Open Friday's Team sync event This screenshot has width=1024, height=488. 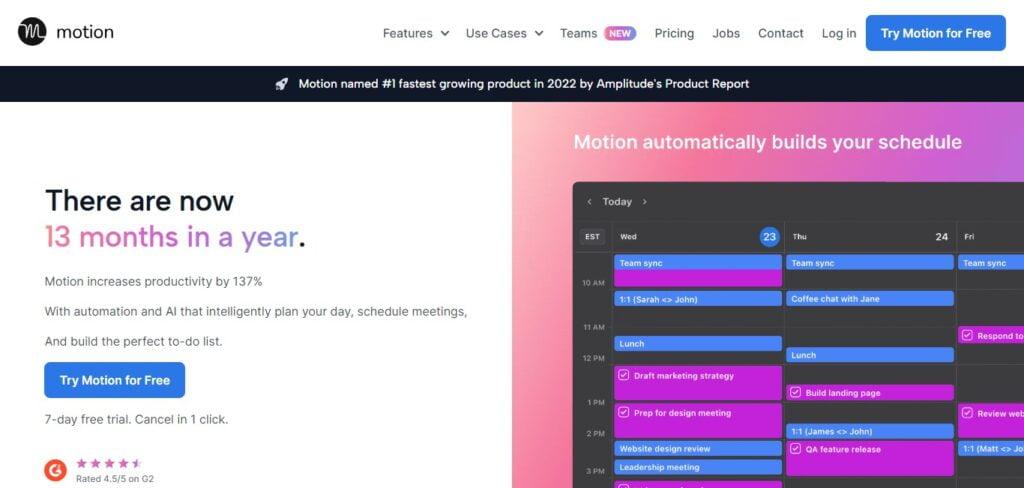point(991,263)
